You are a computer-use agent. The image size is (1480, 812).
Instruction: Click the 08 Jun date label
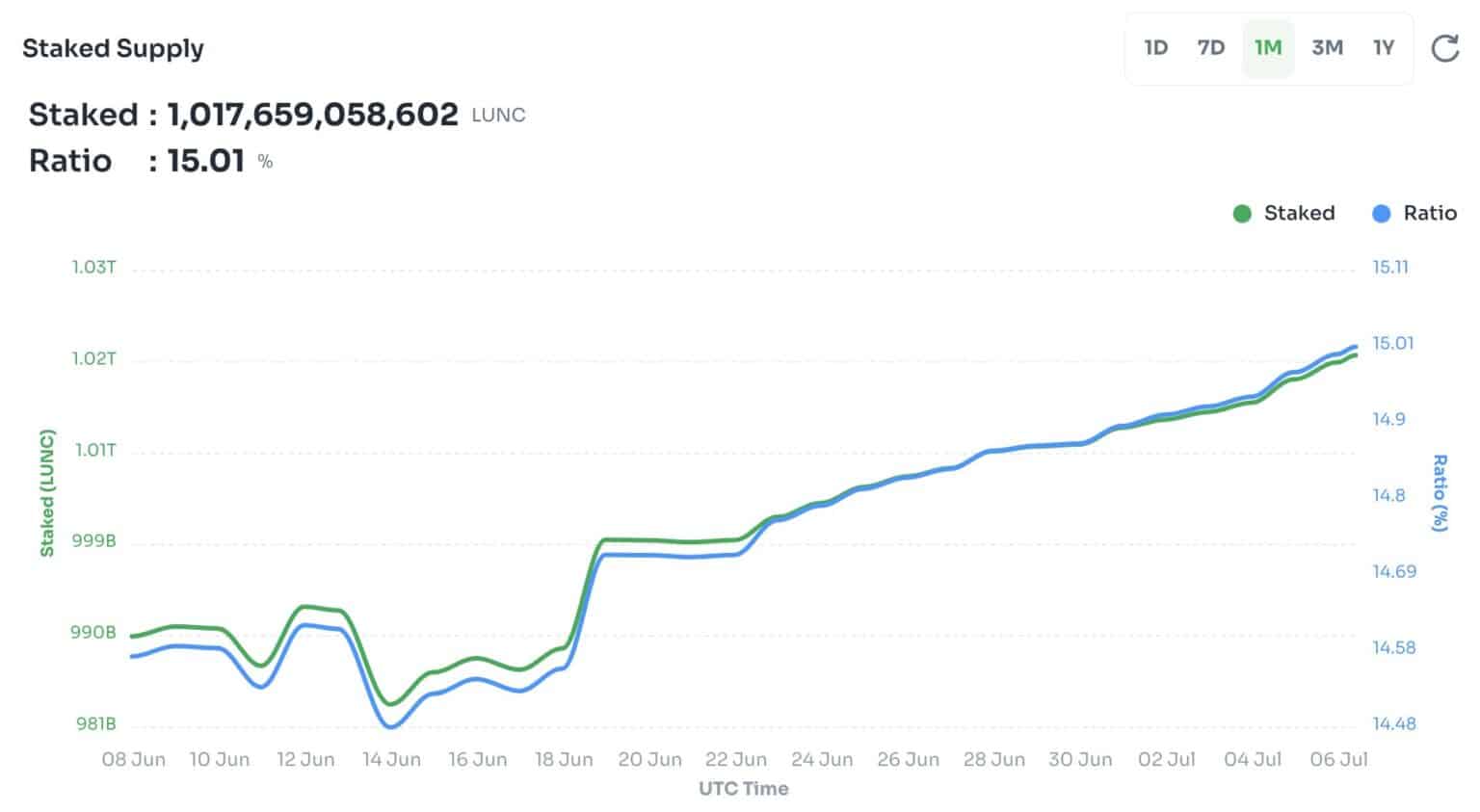(x=133, y=760)
